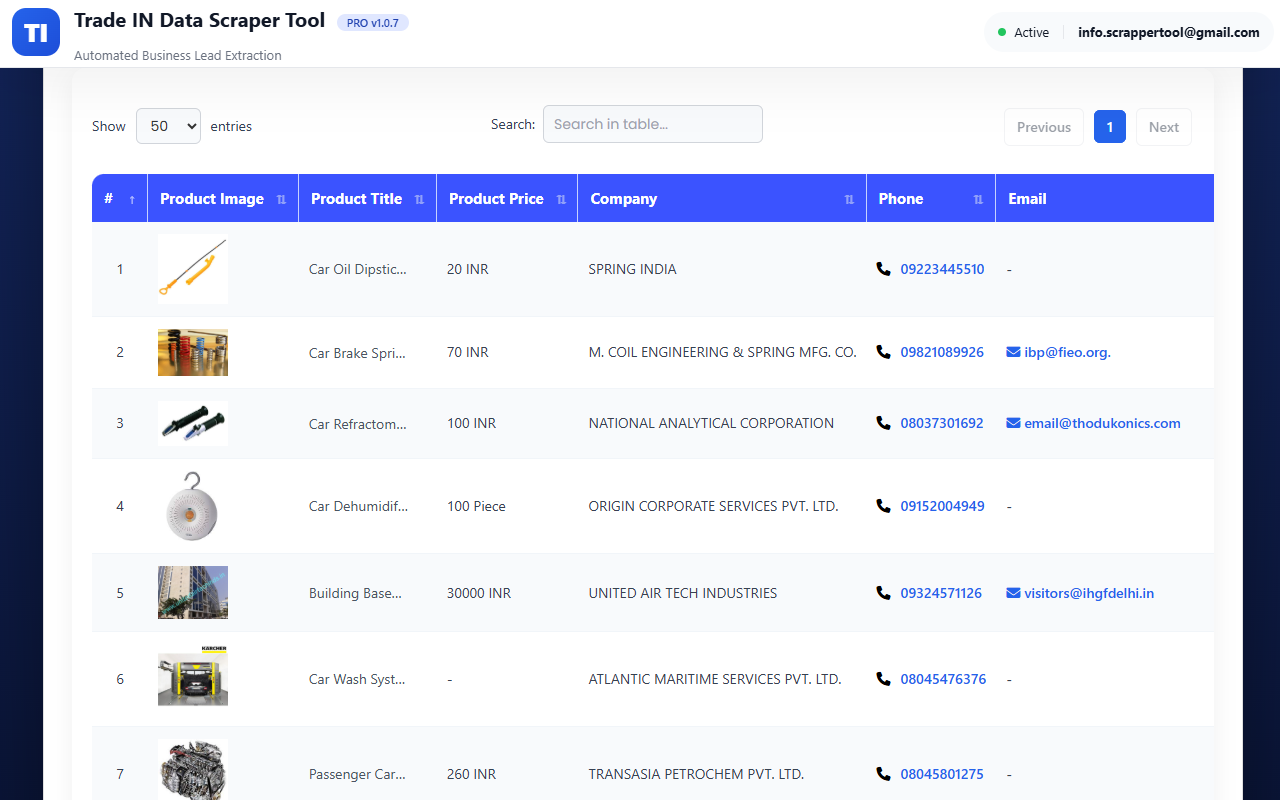
Task: Click sort arrows on Phone header
Action: [x=978, y=200]
